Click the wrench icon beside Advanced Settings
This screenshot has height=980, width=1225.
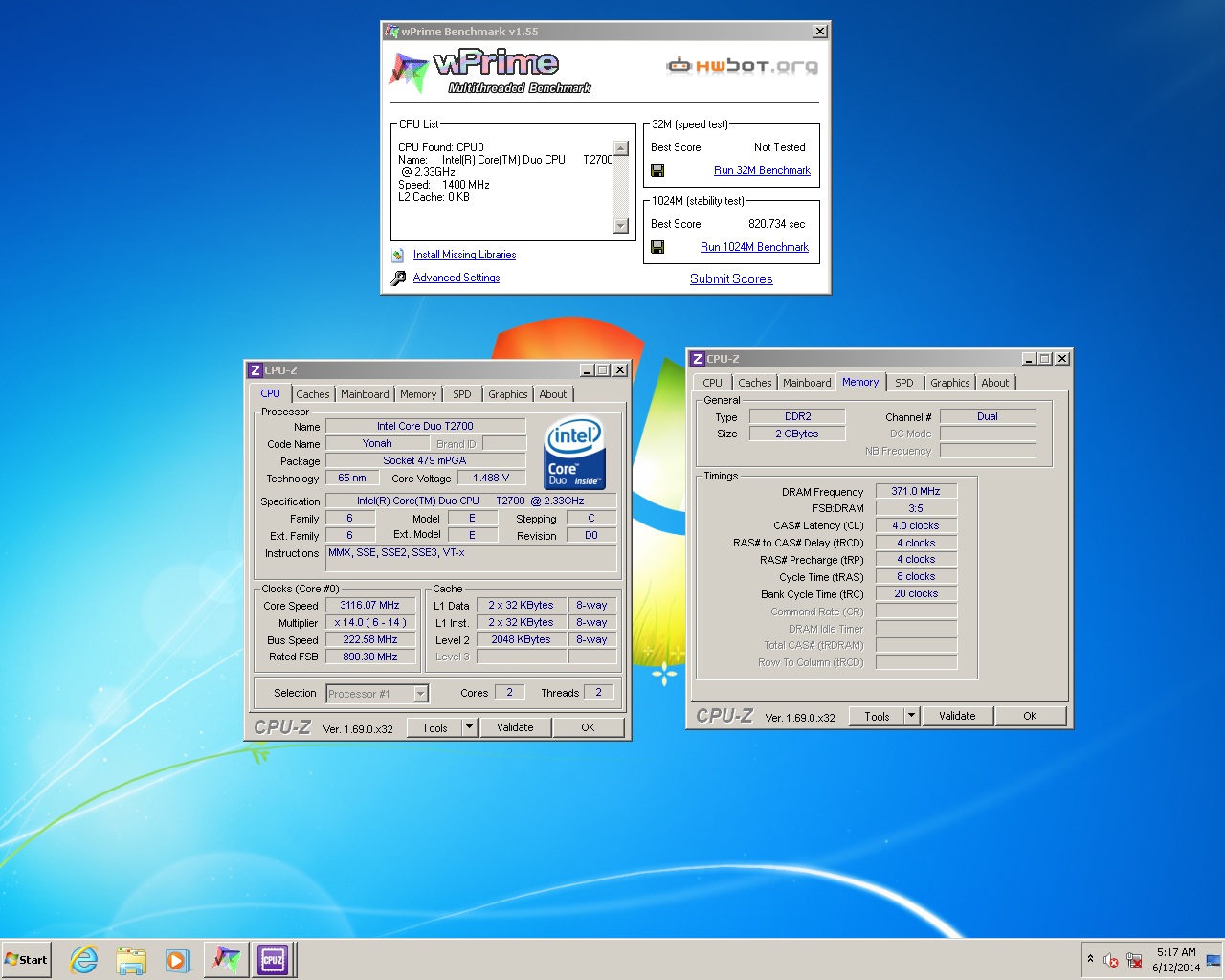(x=398, y=278)
